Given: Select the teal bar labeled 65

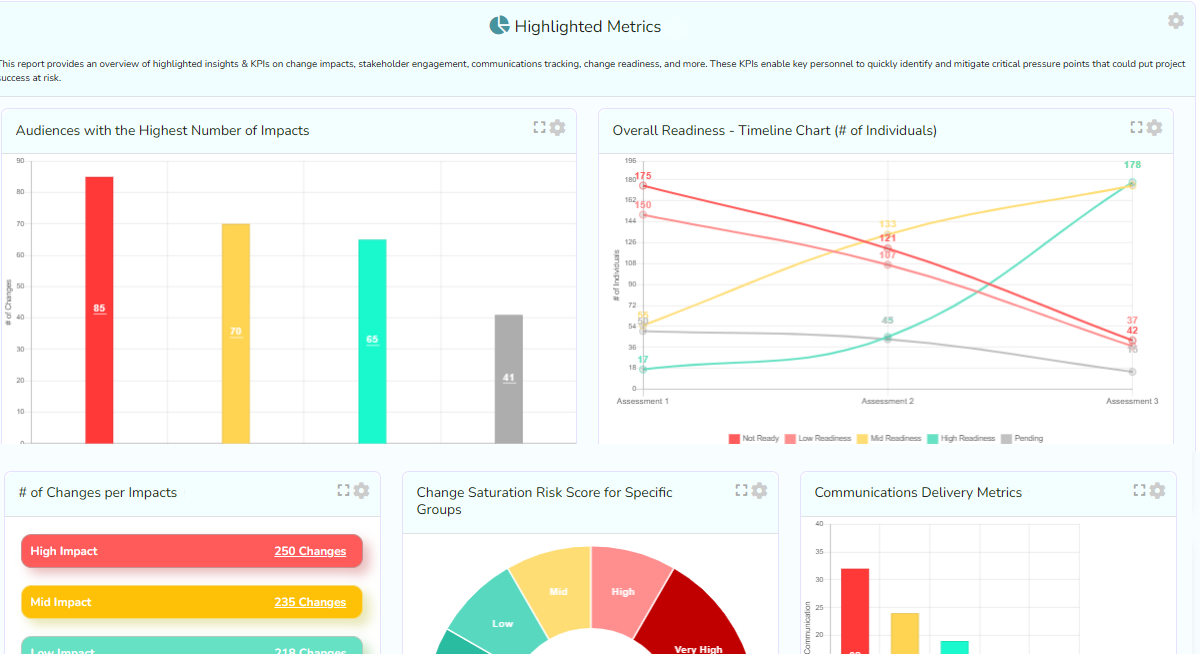Looking at the screenshot, I should 372,341.
